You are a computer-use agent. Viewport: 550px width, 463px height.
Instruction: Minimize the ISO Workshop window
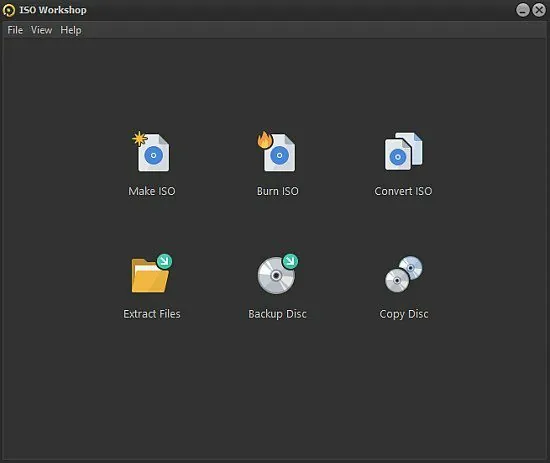(523, 10)
